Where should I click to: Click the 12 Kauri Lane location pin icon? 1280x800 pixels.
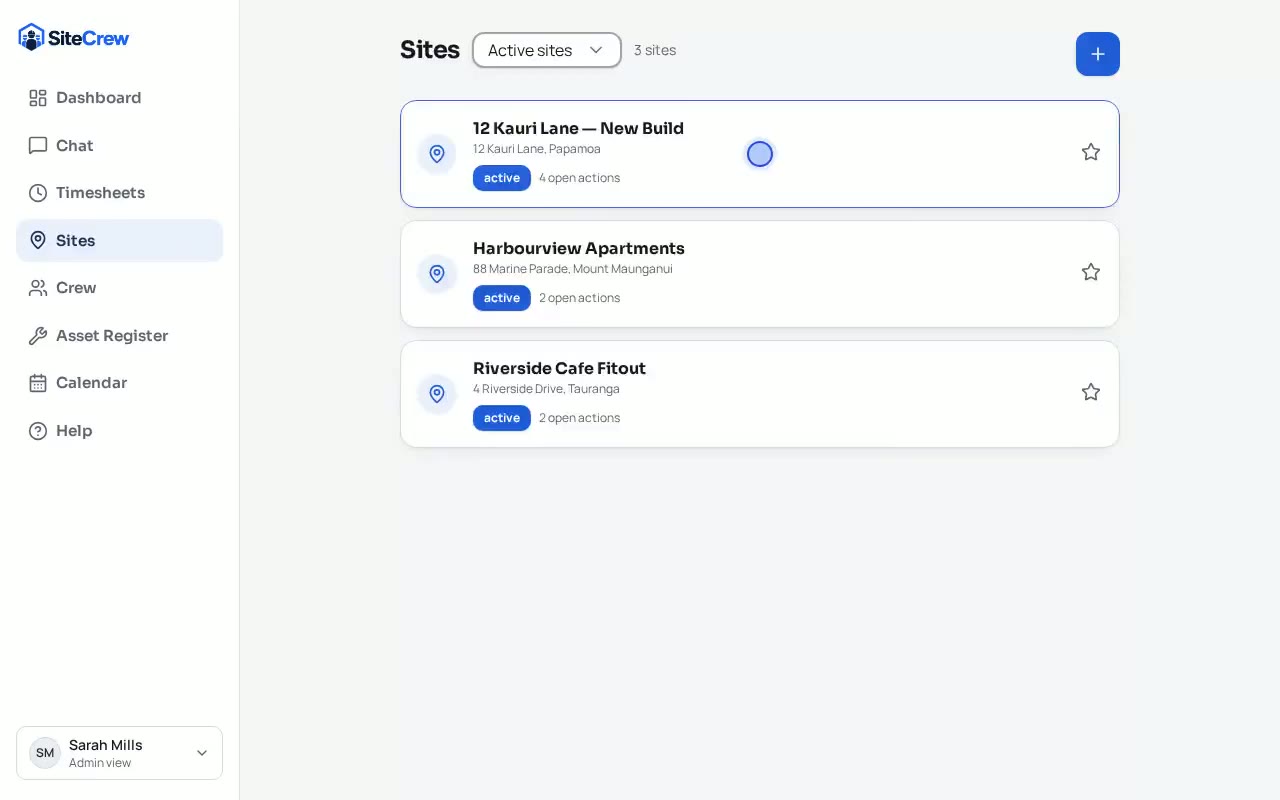(x=437, y=154)
